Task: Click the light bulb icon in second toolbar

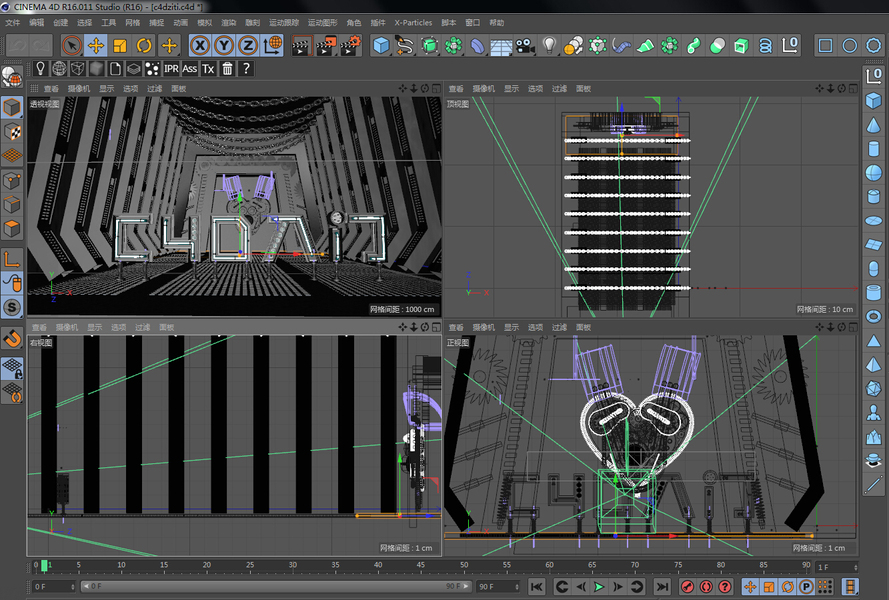Action: pos(40,69)
